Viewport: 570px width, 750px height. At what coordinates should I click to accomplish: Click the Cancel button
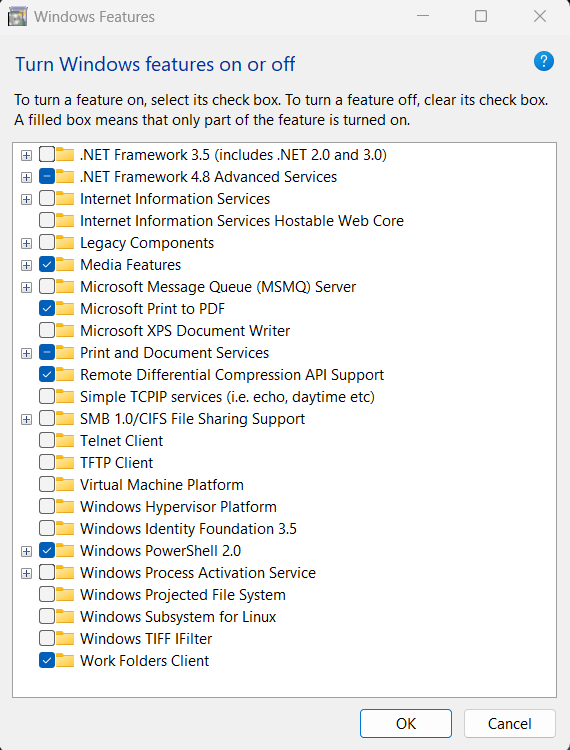[510, 723]
